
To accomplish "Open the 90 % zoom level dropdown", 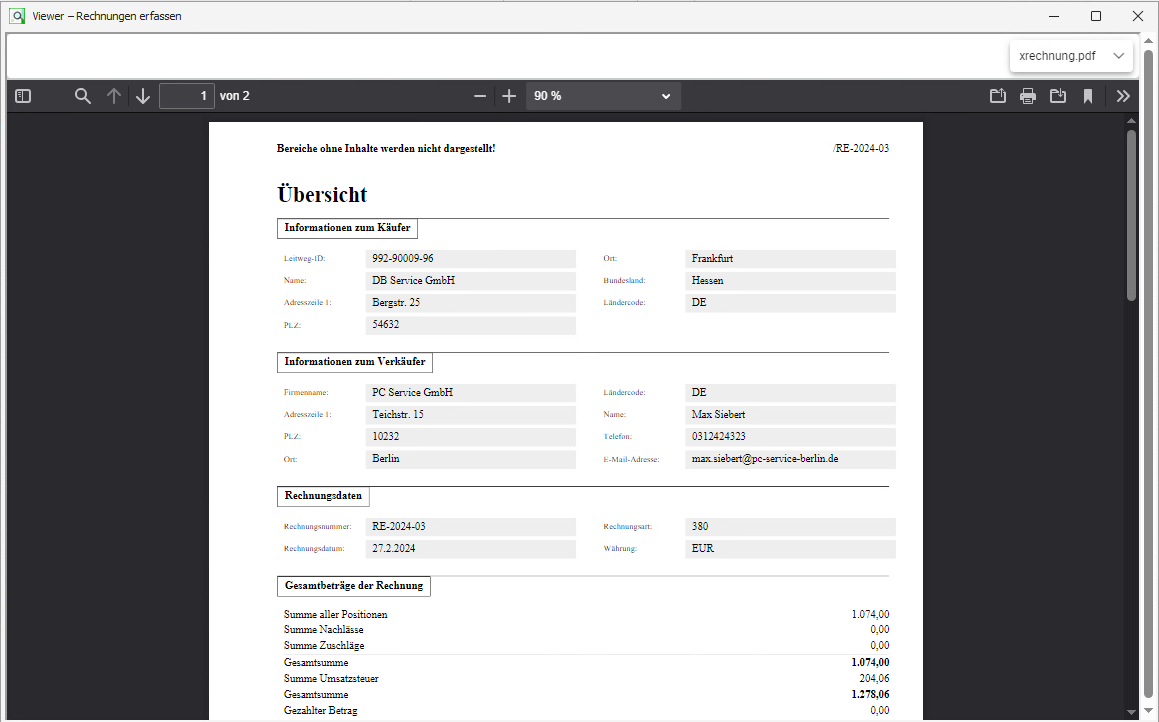I will pos(603,96).
